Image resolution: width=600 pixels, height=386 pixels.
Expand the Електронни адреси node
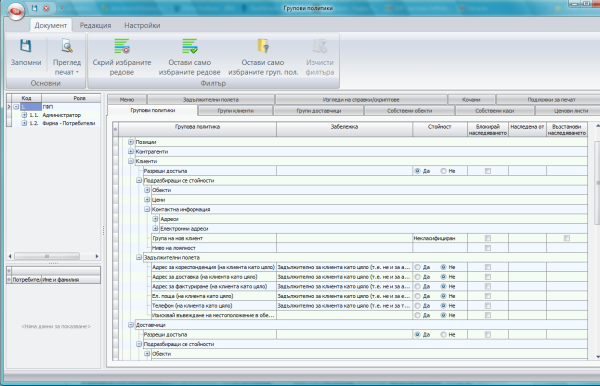point(155,228)
